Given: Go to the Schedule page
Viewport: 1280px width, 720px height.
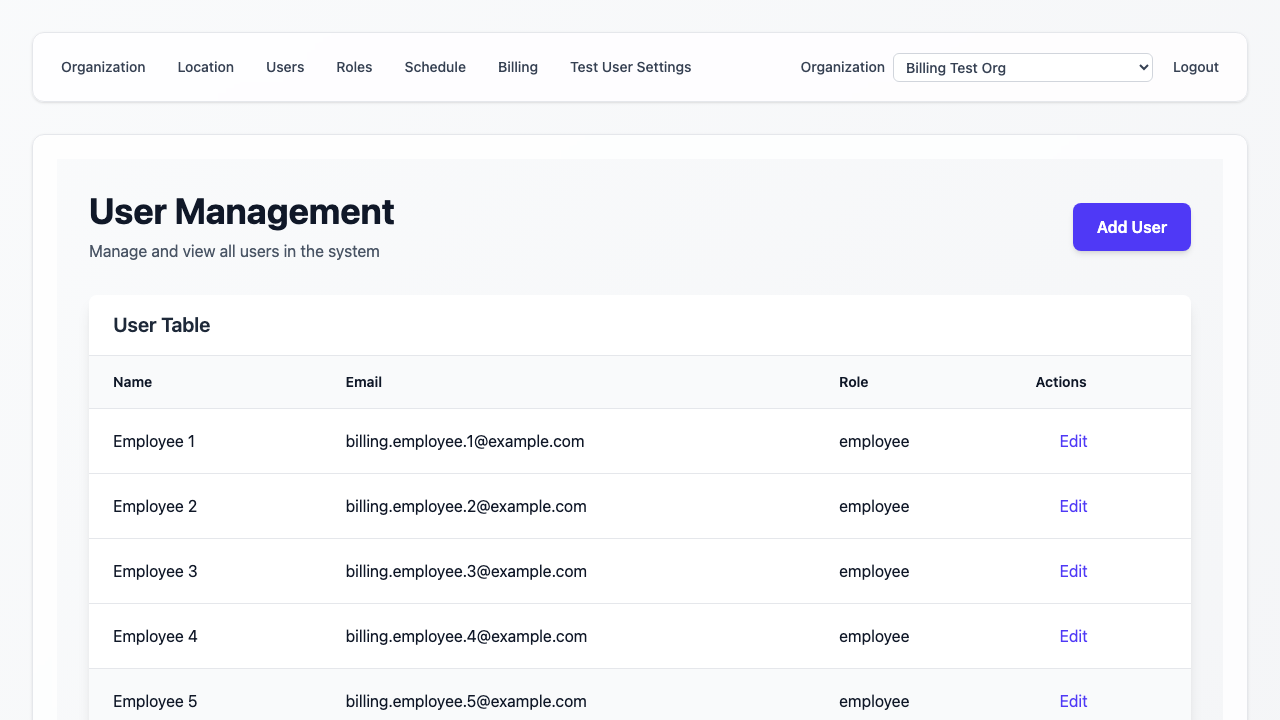Looking at the screenshot, I should [x=435, y=67].
